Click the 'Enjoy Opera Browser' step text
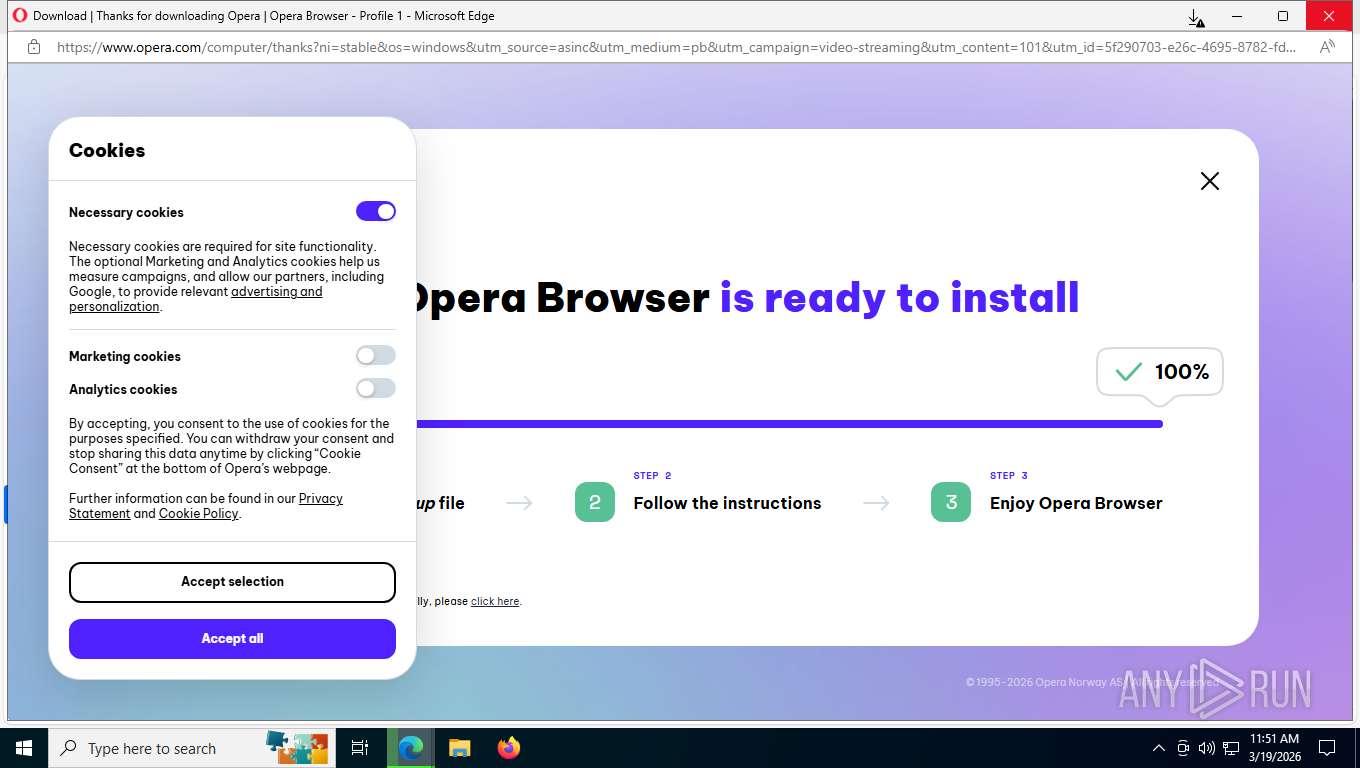The width and height of the screenshot is (1360, 768). [1076, 503]
